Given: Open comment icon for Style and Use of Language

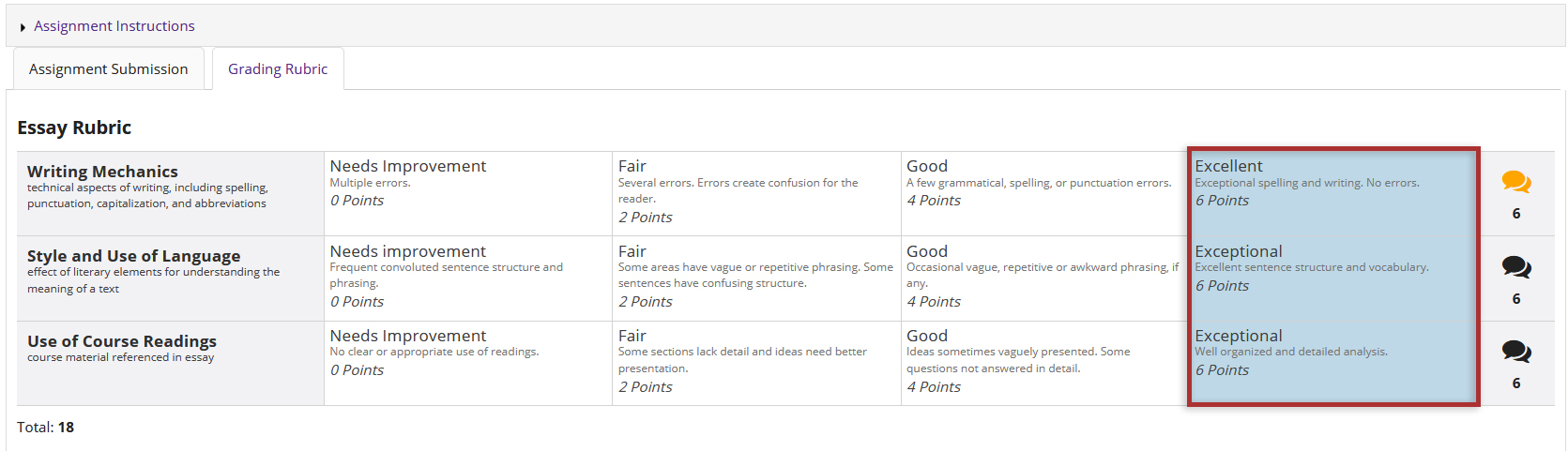Looking at the screenshot, I should click(x=1515, y=267).
